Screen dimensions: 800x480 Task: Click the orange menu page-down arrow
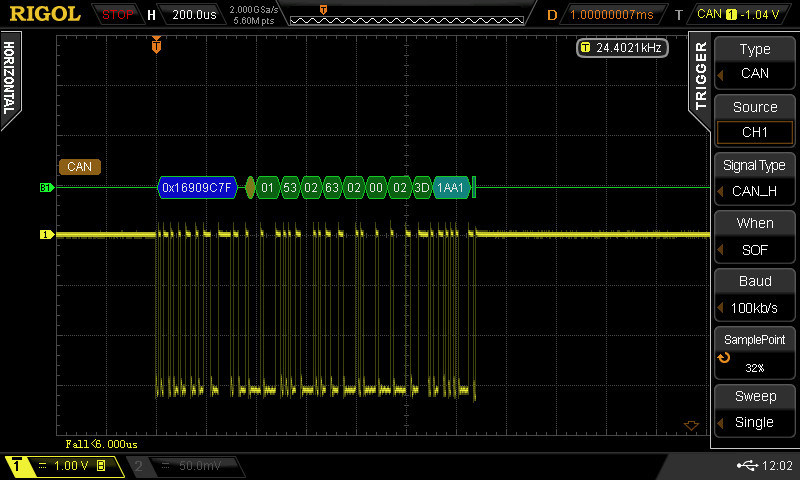pyautogui.click(x=690, y=425)
